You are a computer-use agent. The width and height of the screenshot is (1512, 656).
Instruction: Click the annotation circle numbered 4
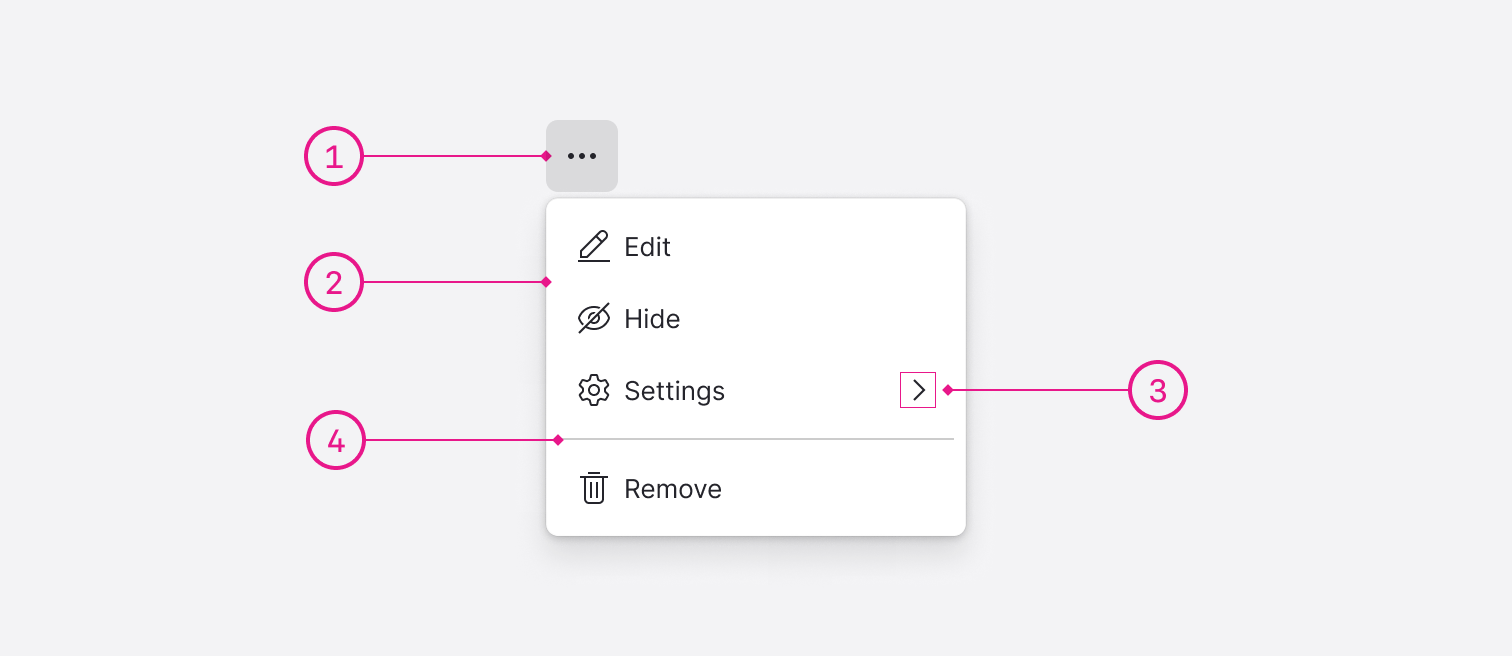click(336, 440)
